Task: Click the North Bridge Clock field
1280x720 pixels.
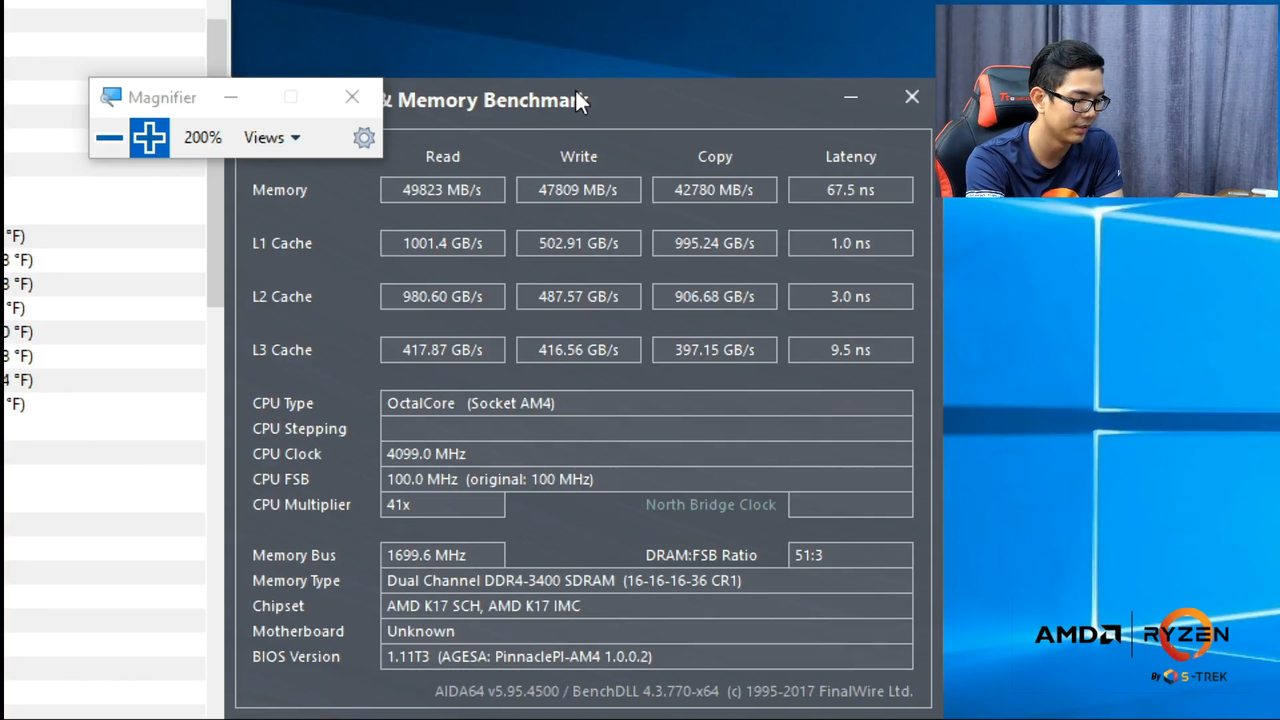Action: 850,504
